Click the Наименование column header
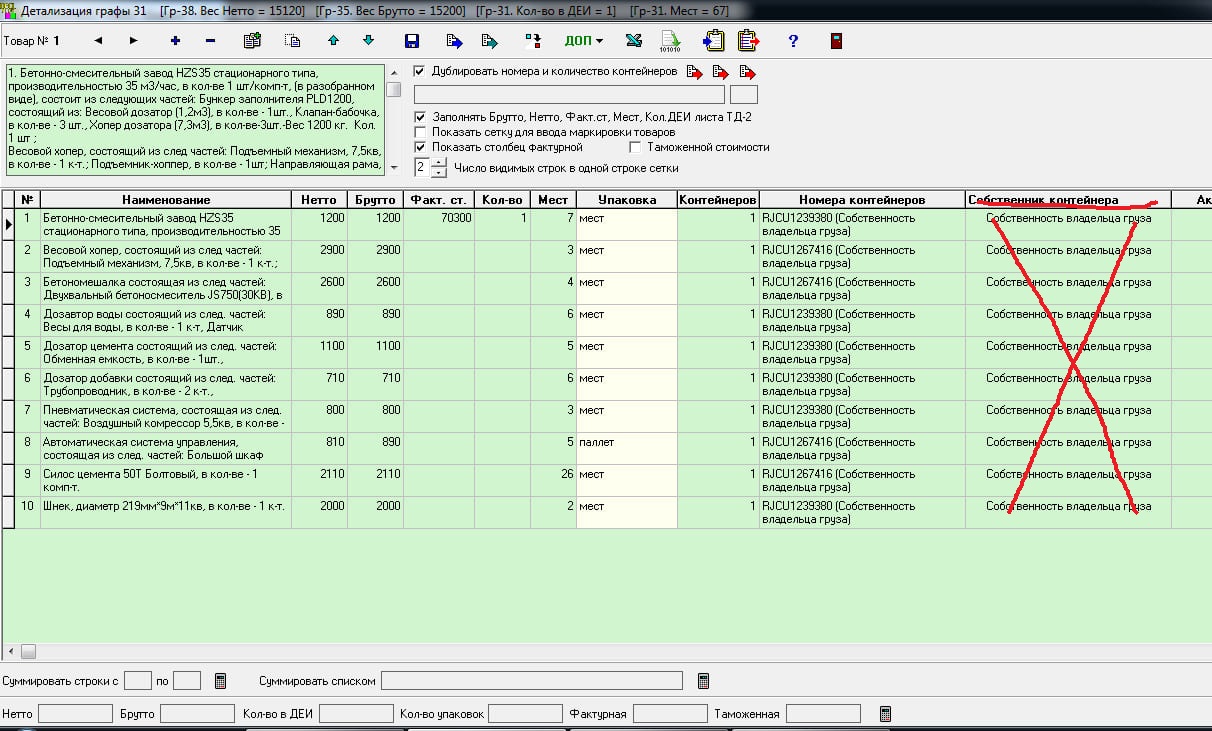 click(x=166, y=200)
